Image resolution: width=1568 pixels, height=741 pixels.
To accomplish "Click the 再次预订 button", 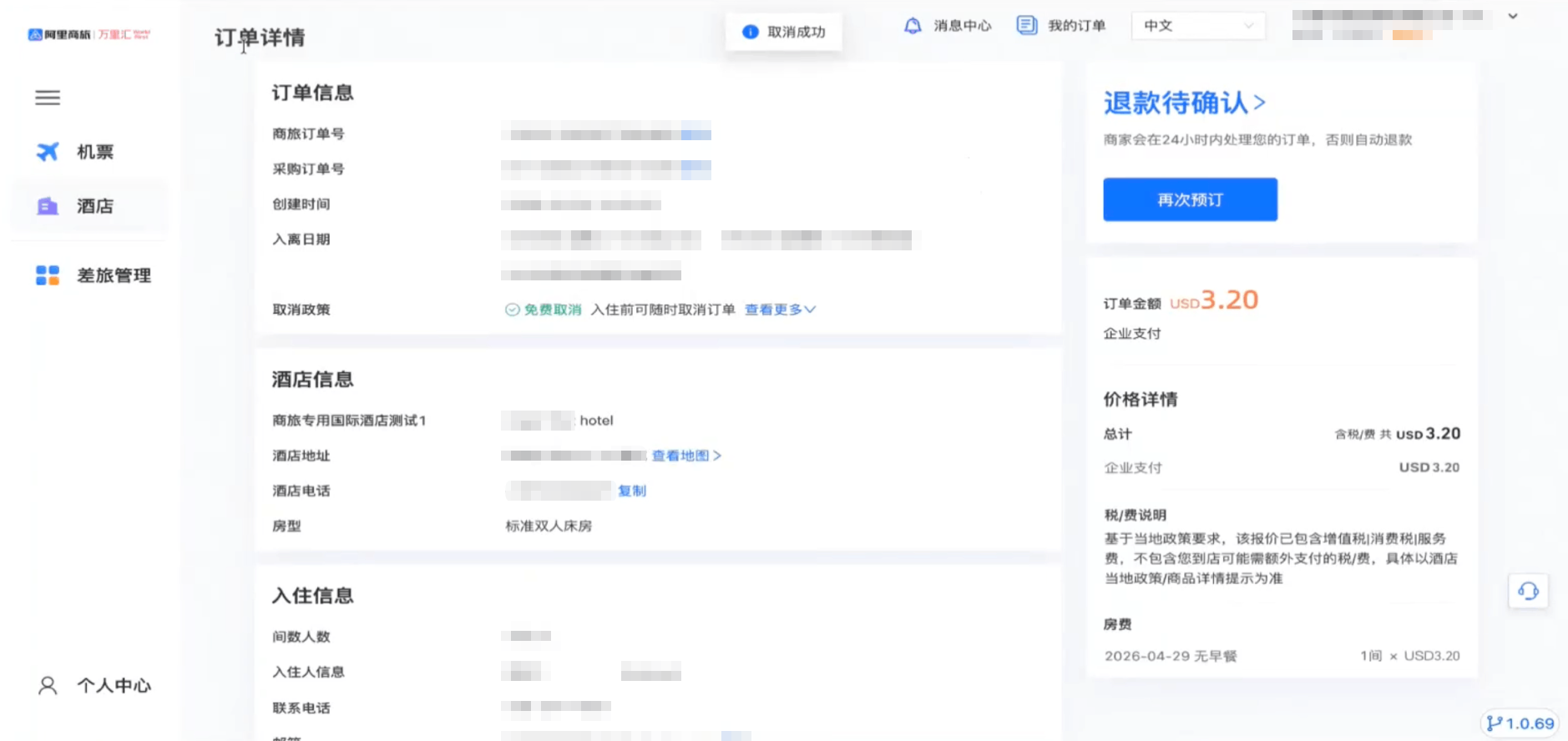I will click(x=1190, y=199).
